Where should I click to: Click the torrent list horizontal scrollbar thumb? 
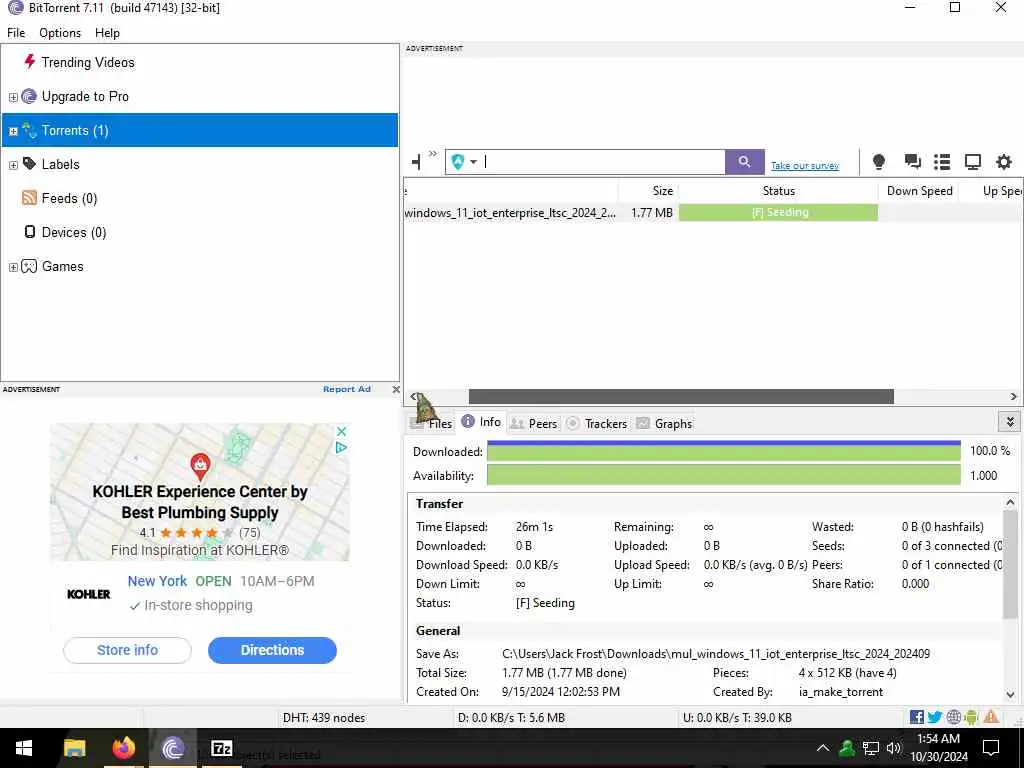click(x=681, y=396)
